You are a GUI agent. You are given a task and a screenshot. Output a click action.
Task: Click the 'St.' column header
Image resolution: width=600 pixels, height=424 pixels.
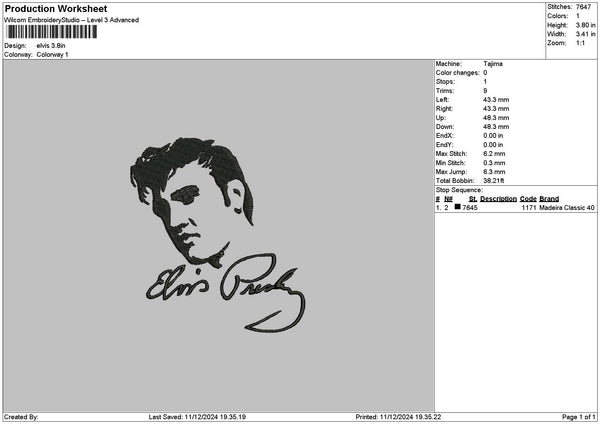(x=473, y=199)
